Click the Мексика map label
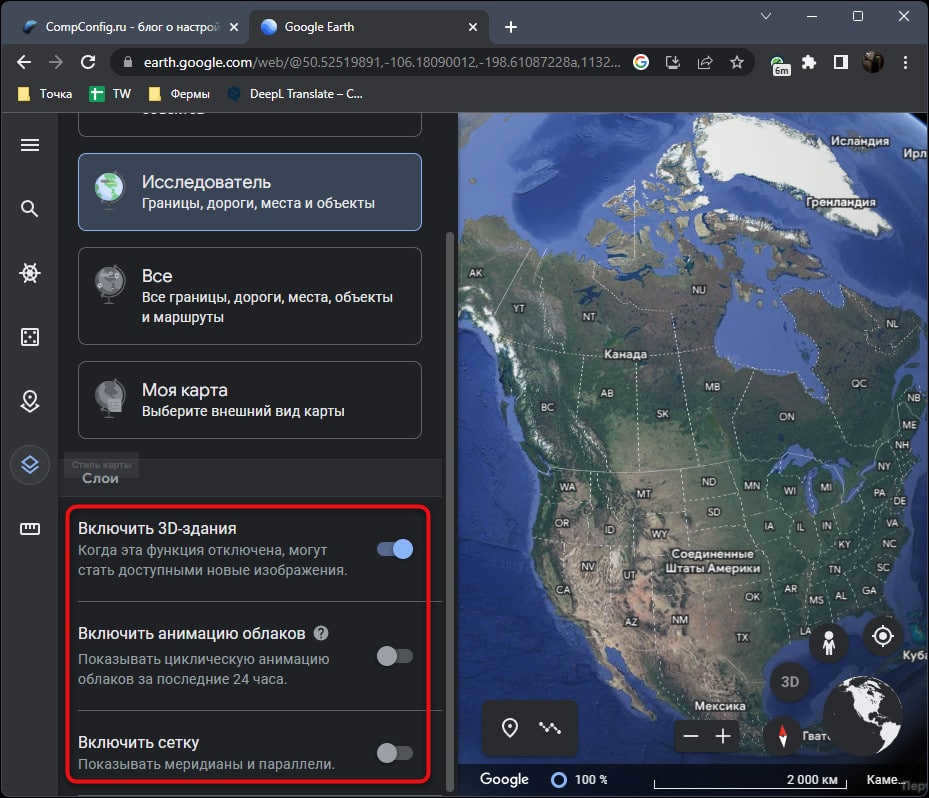 (x=720, y=706)
